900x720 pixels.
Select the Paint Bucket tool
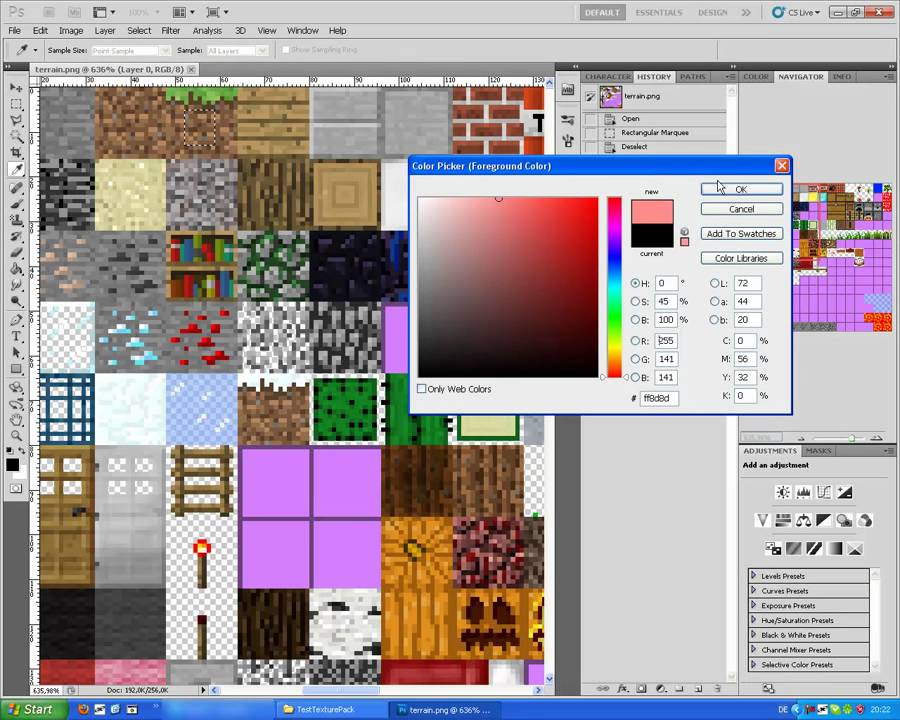(16, 269)
